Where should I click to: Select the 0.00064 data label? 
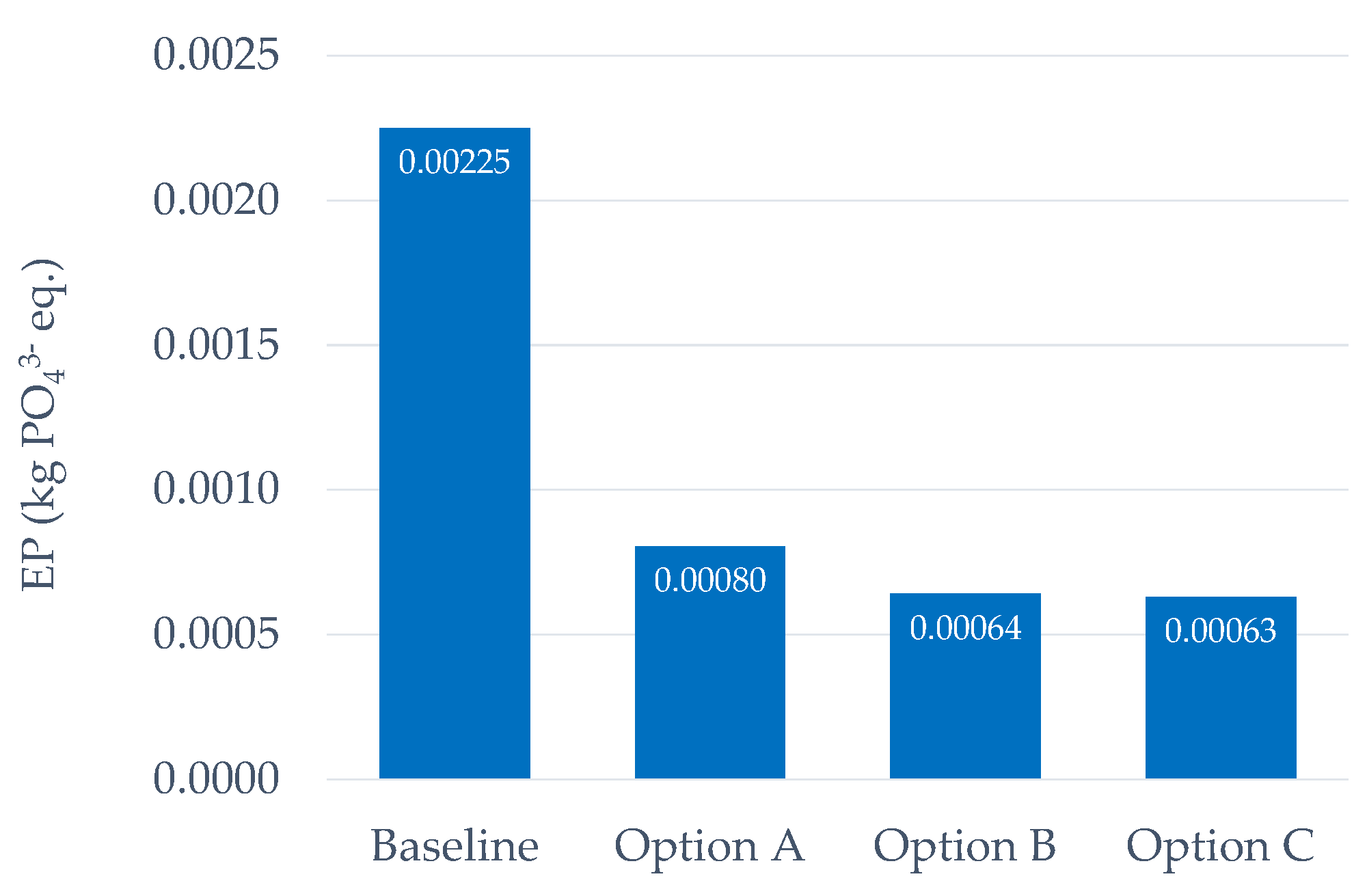coord(965,628)
